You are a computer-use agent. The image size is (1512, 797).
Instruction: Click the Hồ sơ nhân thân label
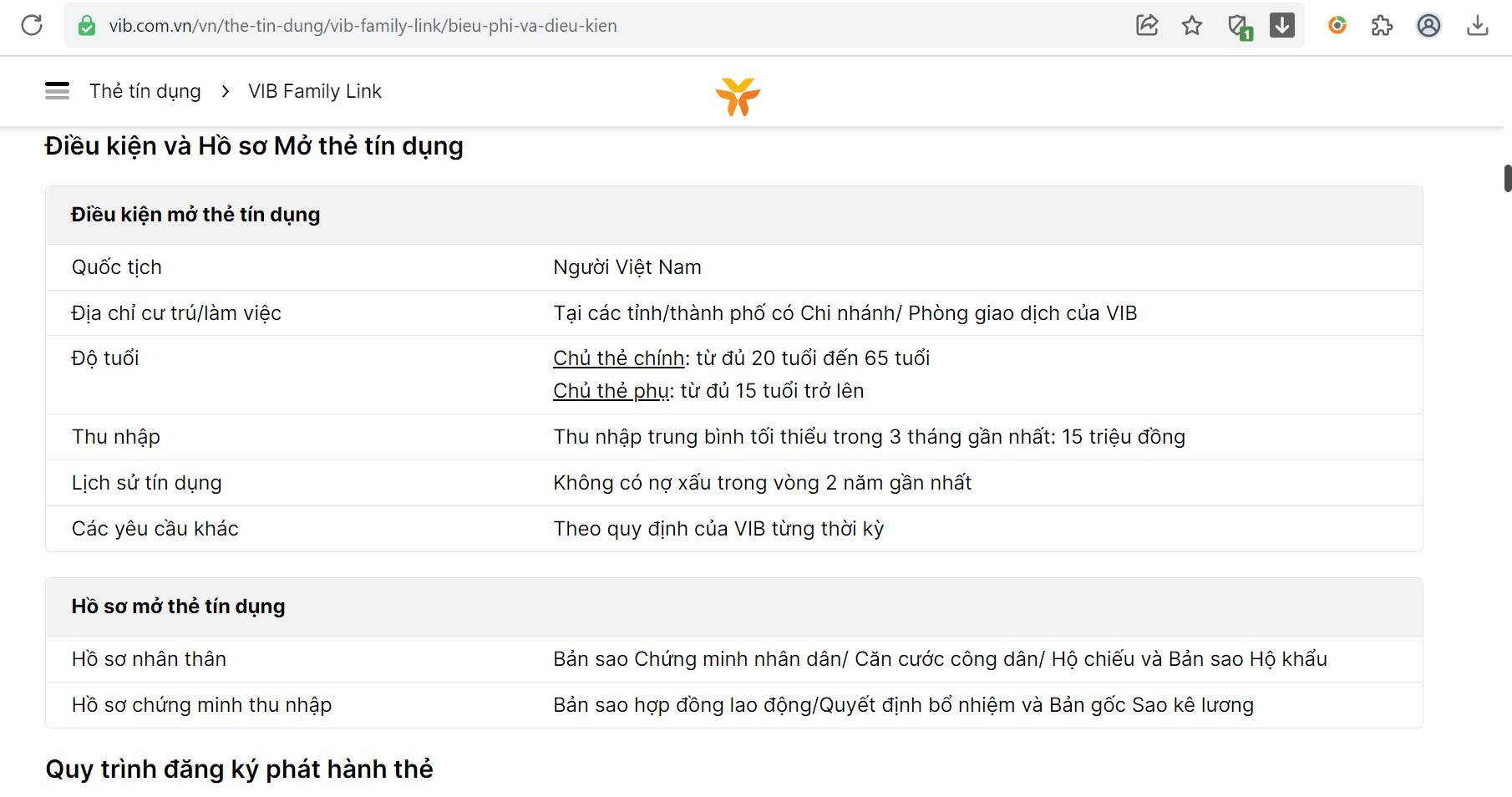(x=149, y=659)
